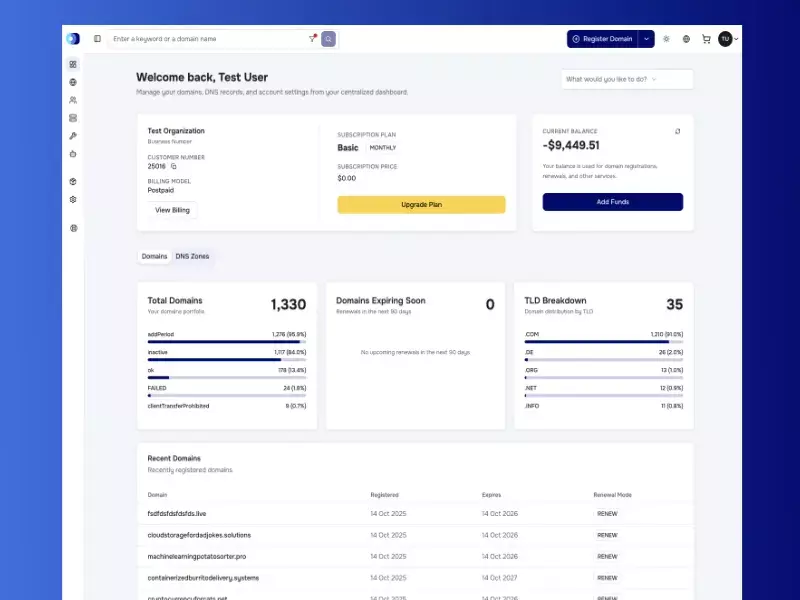Click the domain keyword search field
800x600 pixels.
(208, 39)
